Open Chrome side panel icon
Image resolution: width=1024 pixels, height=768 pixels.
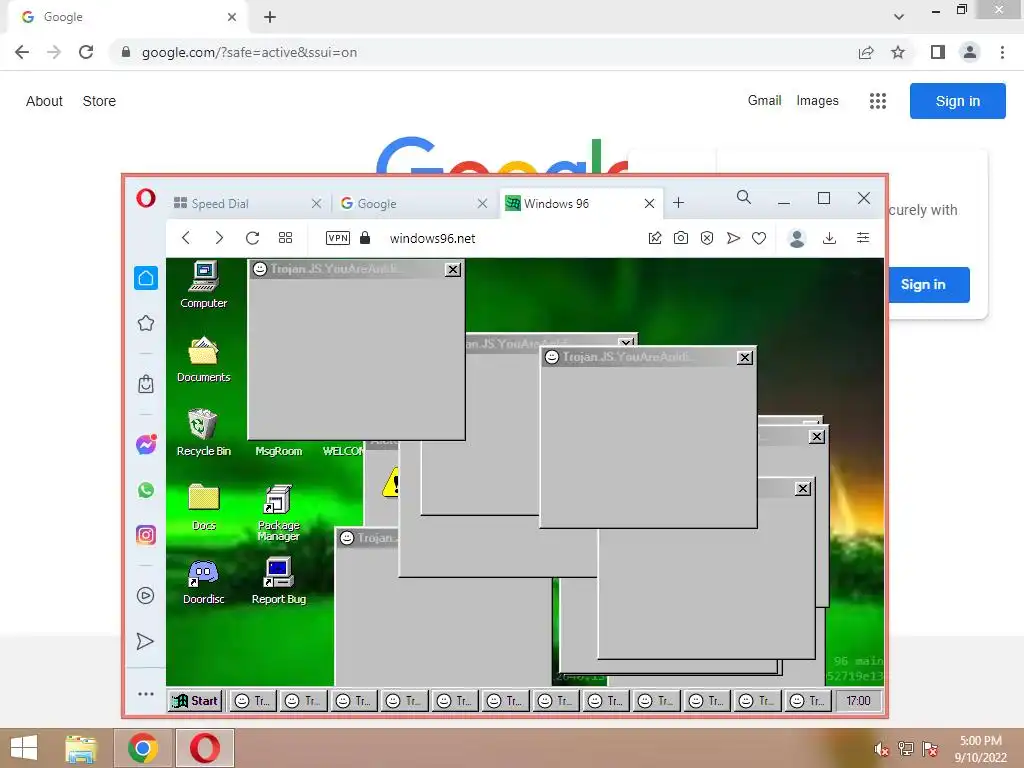coord(938,52)
